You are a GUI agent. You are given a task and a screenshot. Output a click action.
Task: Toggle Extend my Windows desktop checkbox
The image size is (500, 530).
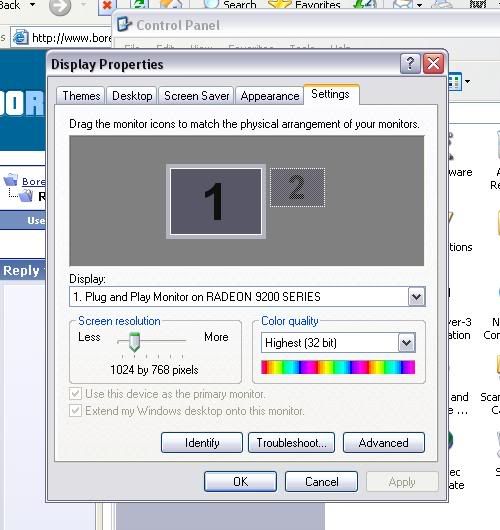point(75,411)
